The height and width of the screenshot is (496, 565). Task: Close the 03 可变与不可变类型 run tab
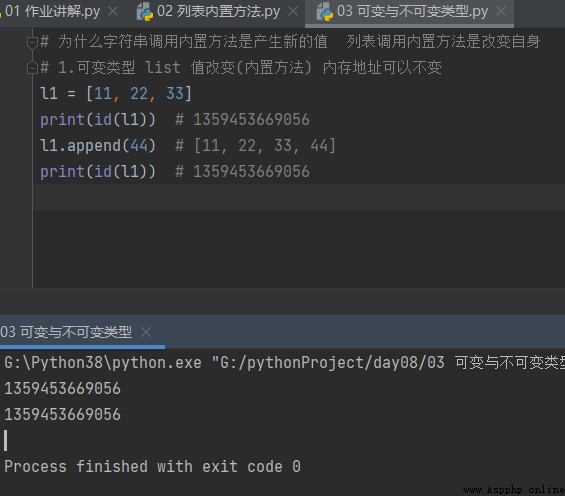tap(146, 332)
